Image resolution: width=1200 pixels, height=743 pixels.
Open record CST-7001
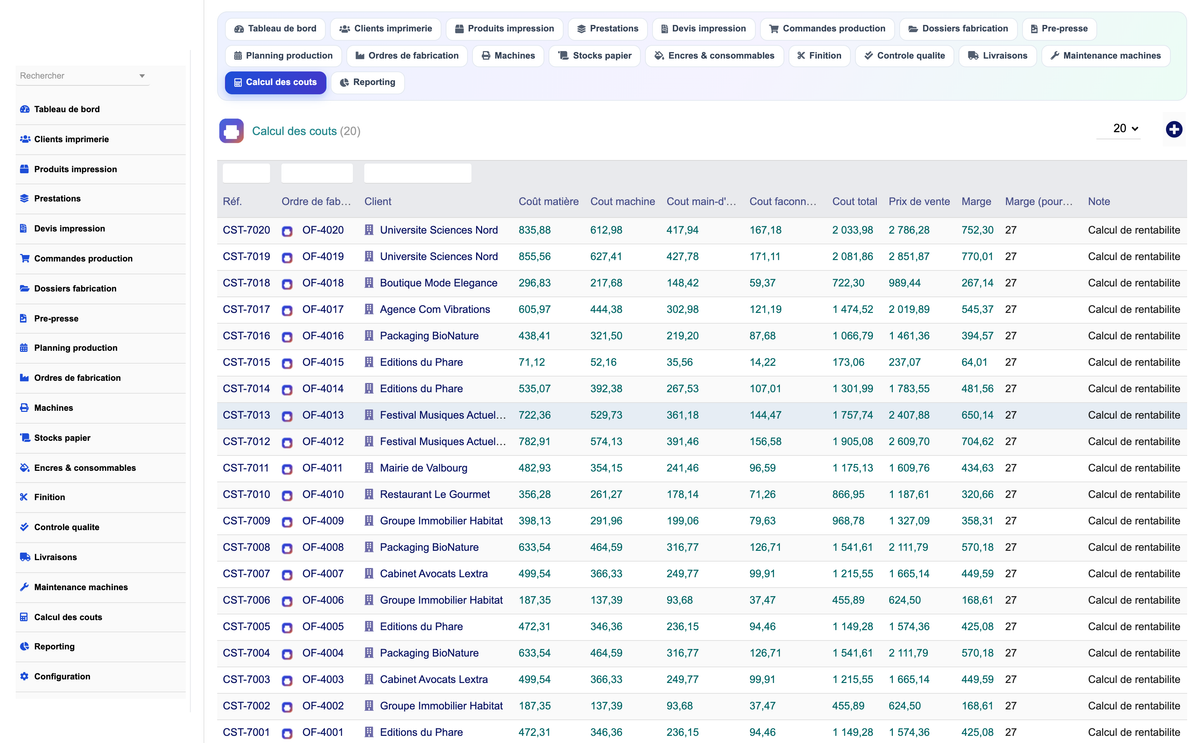(246, 732)
